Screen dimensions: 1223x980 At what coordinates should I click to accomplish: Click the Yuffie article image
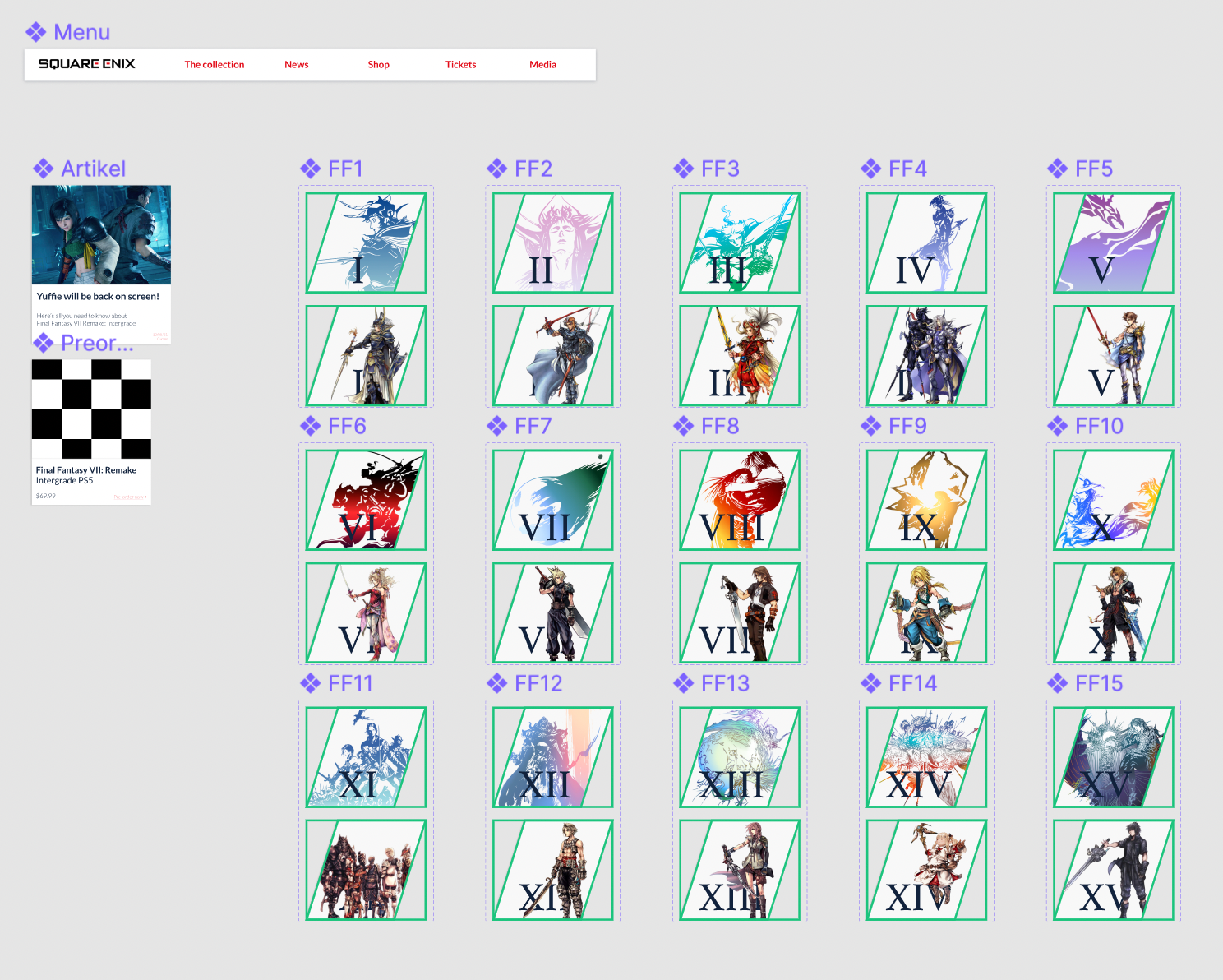point(101,235)
